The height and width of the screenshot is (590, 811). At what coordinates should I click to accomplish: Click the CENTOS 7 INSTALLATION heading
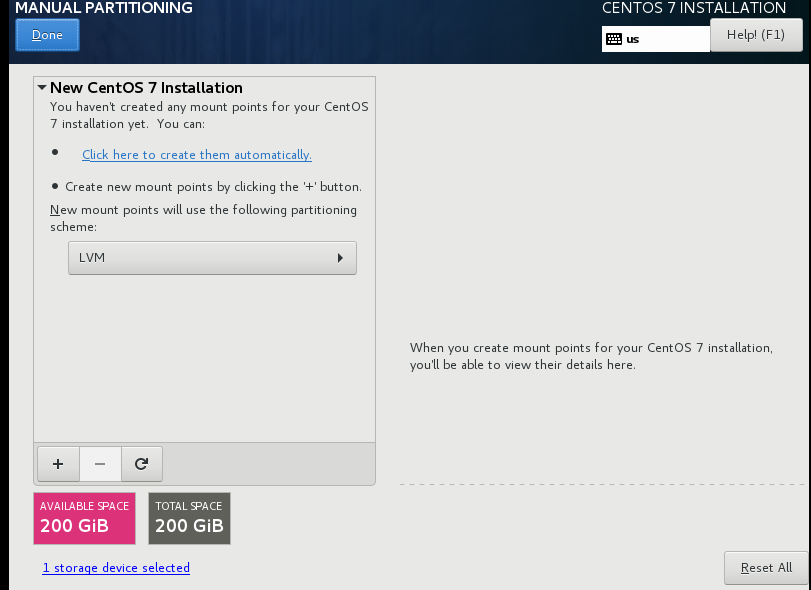(694, 8)
